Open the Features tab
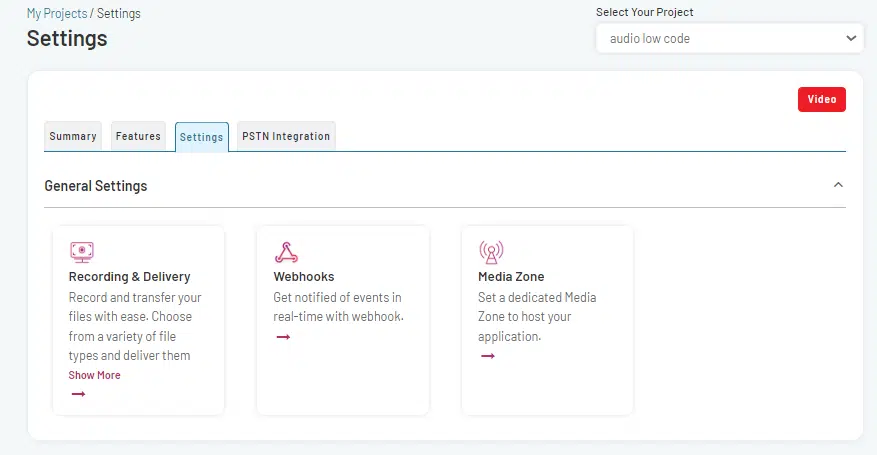Viewport: 877px width, 455px height. tap(138, 136)
